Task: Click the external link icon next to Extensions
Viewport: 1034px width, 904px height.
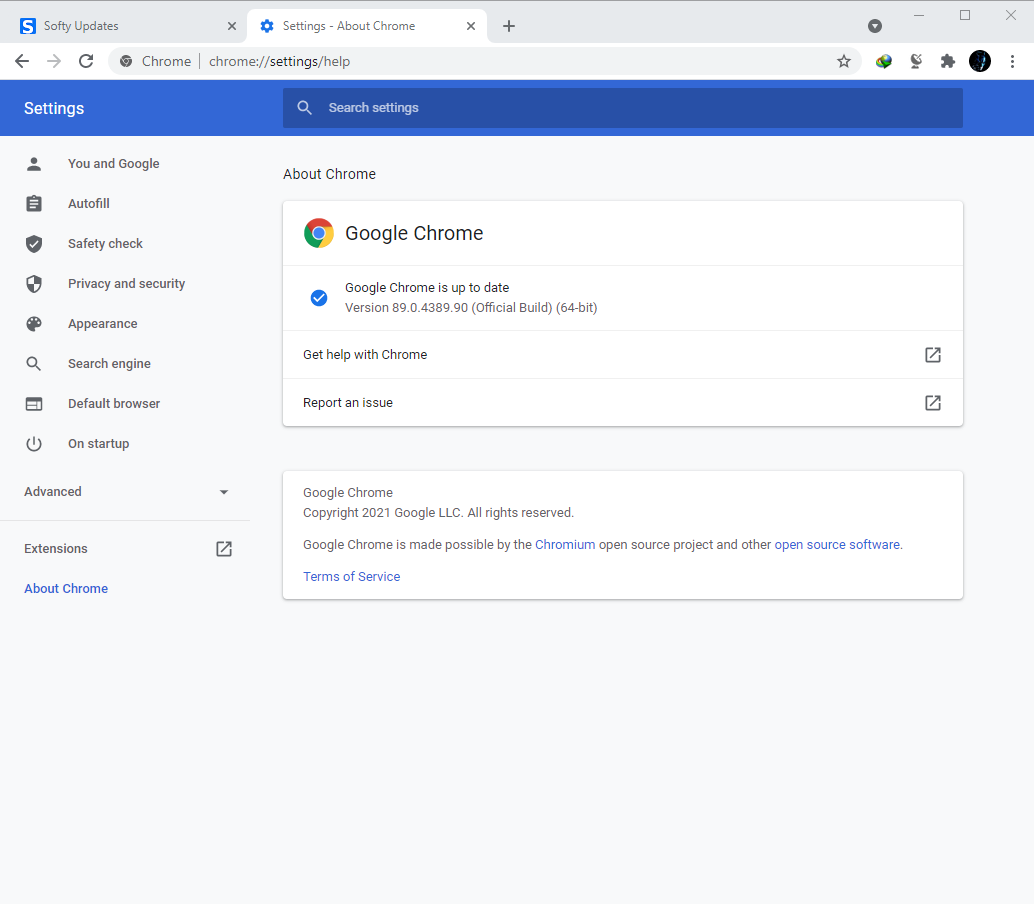Action: coord(224,549)
